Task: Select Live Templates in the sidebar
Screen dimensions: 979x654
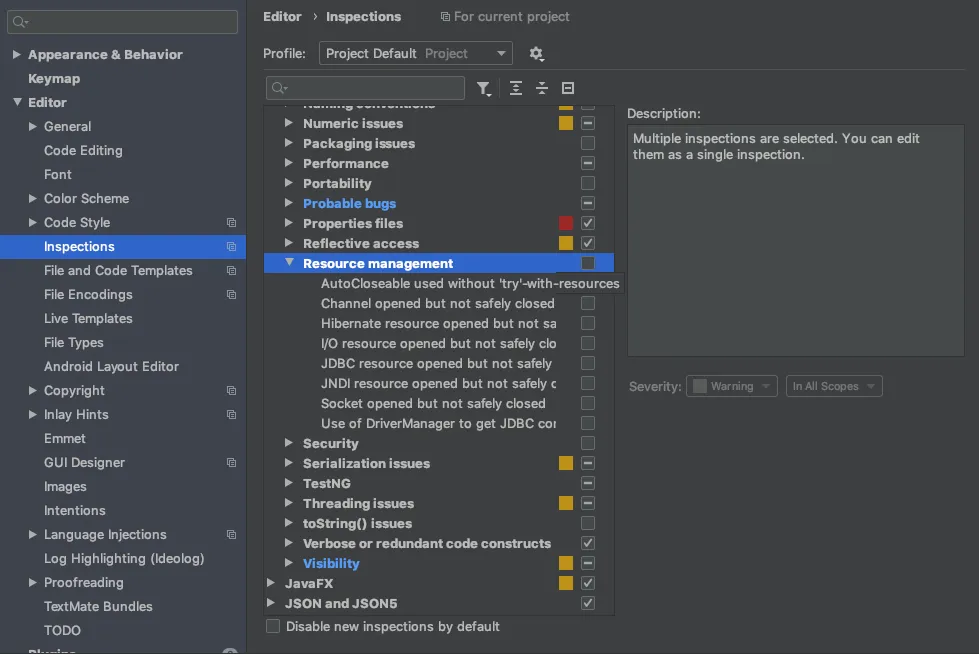Action: click(x=88, y=319)
